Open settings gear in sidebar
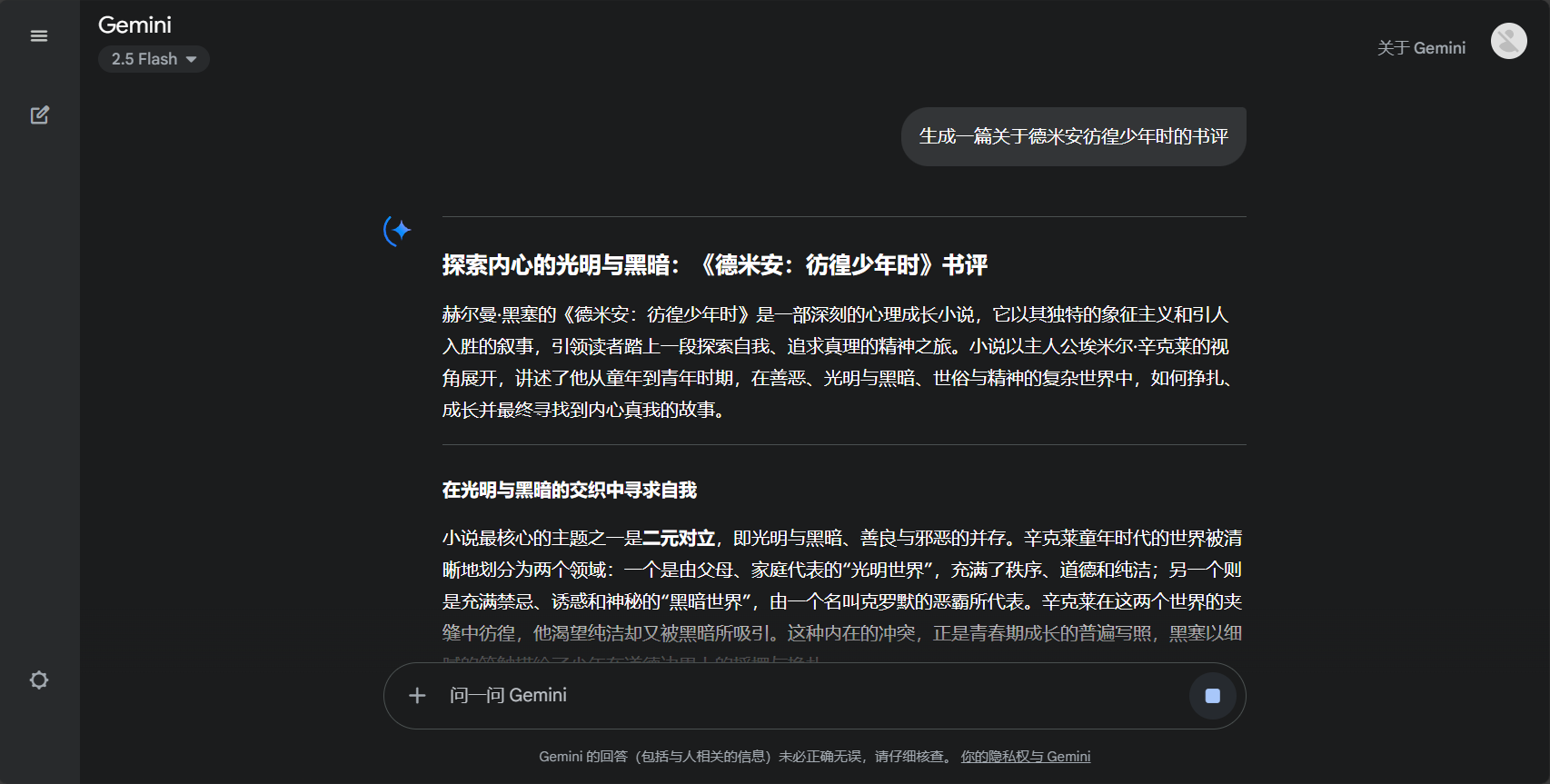Image resolution: width=1550 pixels, height=784 pixels. point(39,680)
